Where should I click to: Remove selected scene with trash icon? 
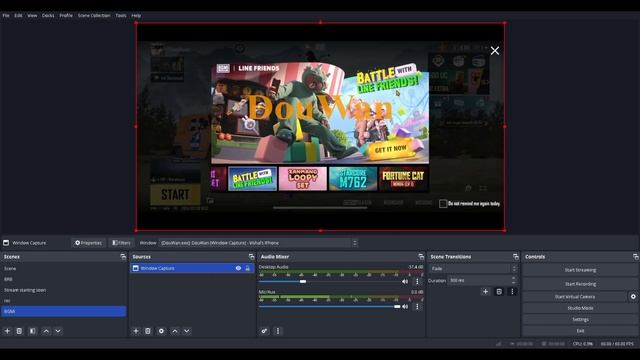[x=19, y=331]
